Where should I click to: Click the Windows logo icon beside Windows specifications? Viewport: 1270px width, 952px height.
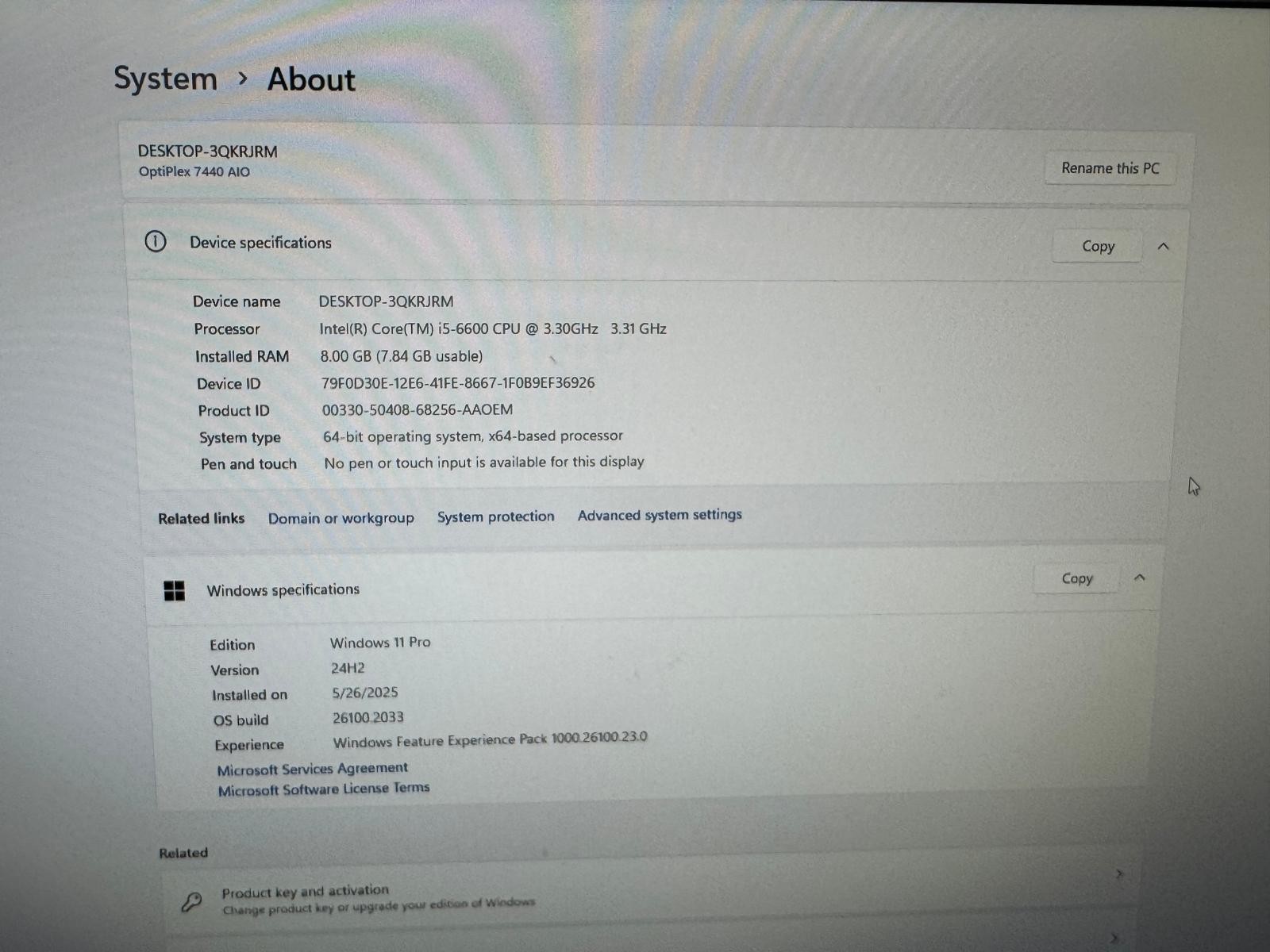(x=174, y=590)
